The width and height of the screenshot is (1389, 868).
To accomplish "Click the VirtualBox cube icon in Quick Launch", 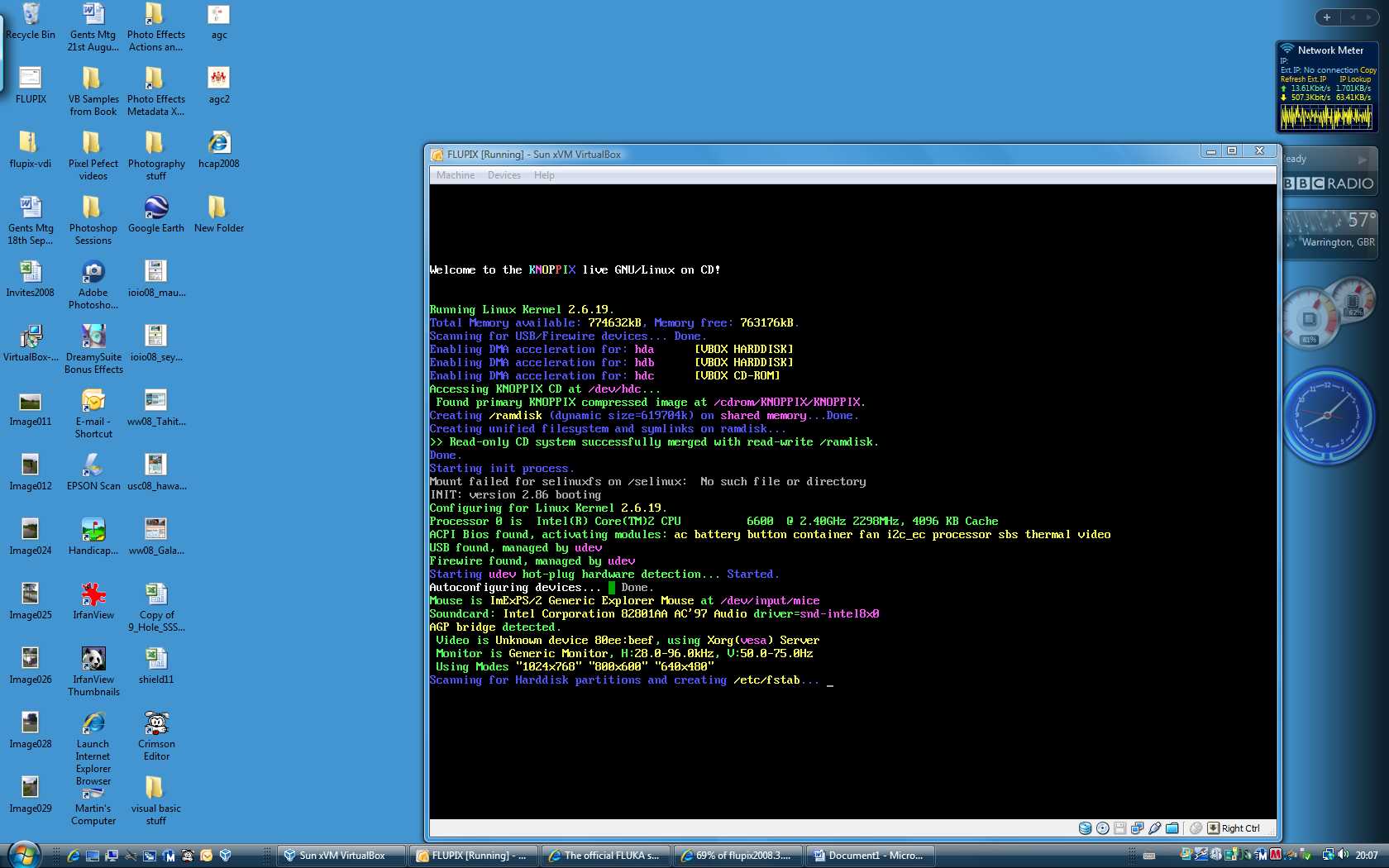I will coord(225,856).
